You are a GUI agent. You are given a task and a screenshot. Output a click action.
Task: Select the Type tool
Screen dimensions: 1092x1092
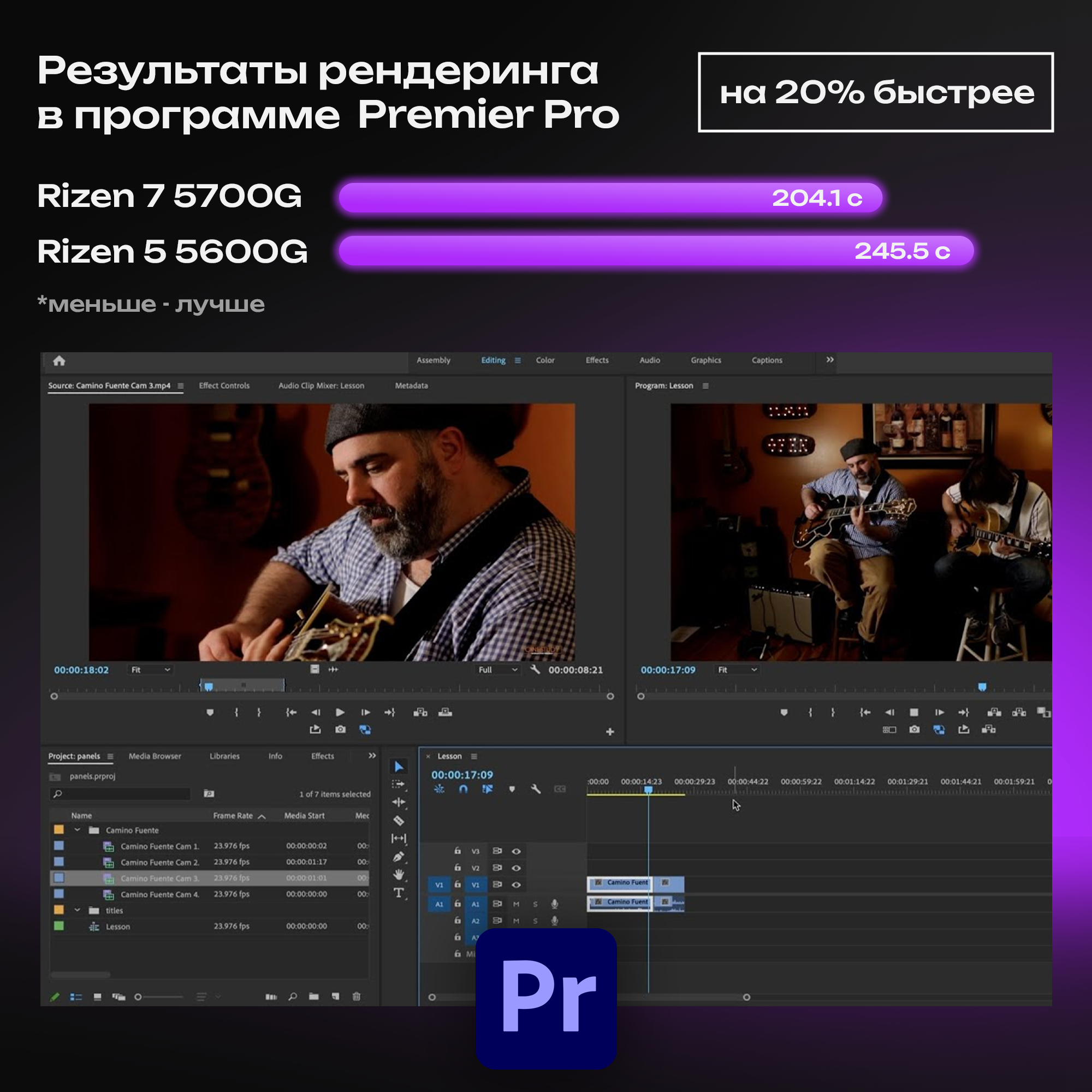click(x=399, y=893)
